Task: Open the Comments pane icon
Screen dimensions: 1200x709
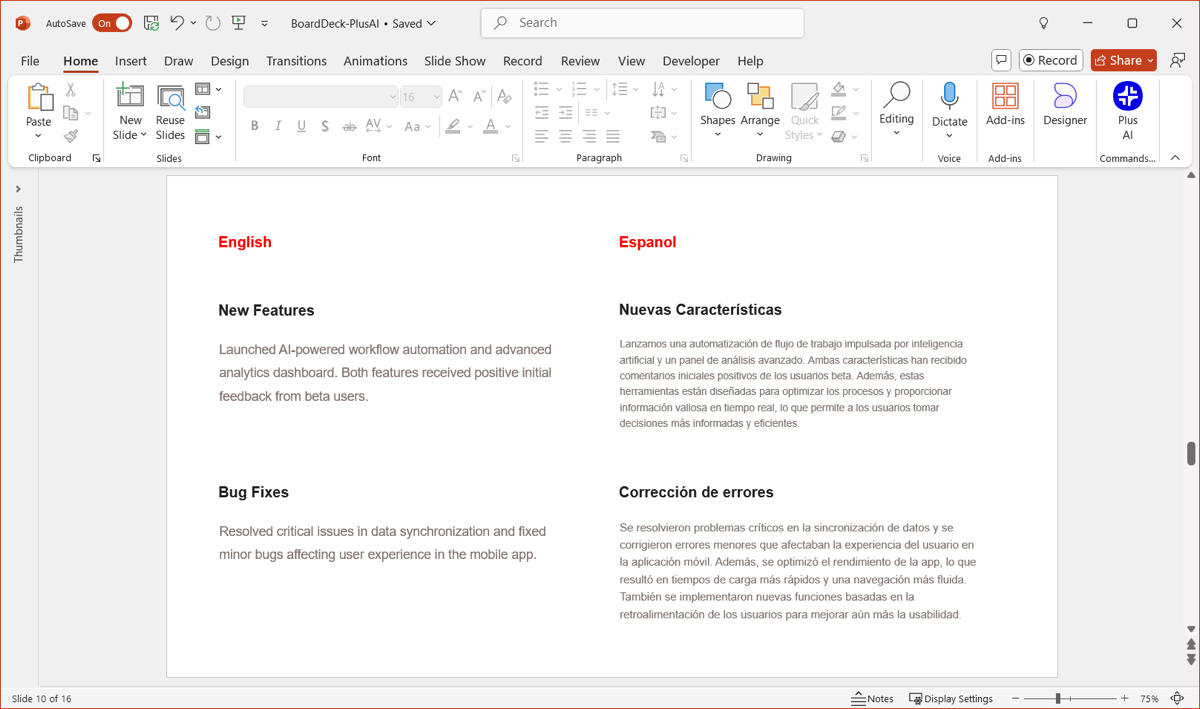Action: click(1001, 60)
